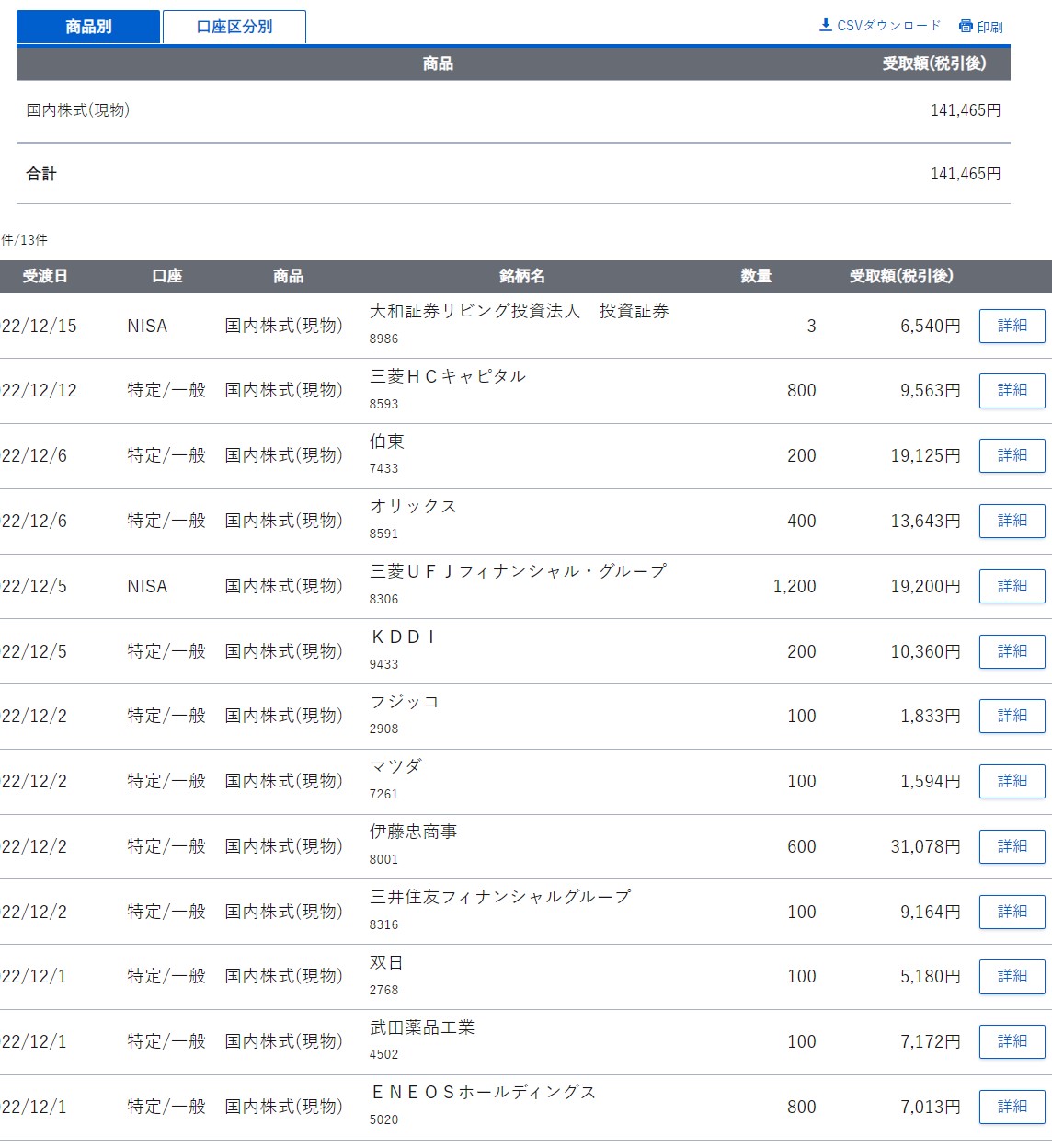Select the 商品別 tab
This screenshot has height=1148, width=1052.
pyautogui.click(x=88, y=27)
